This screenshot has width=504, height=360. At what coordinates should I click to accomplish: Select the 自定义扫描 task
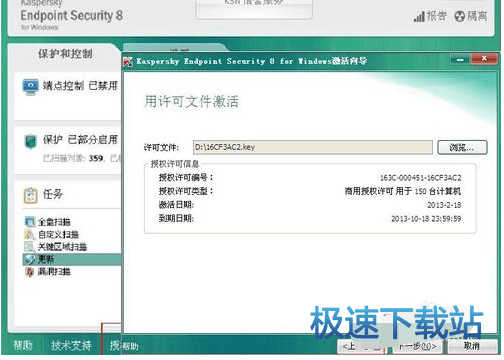point(58,234)
